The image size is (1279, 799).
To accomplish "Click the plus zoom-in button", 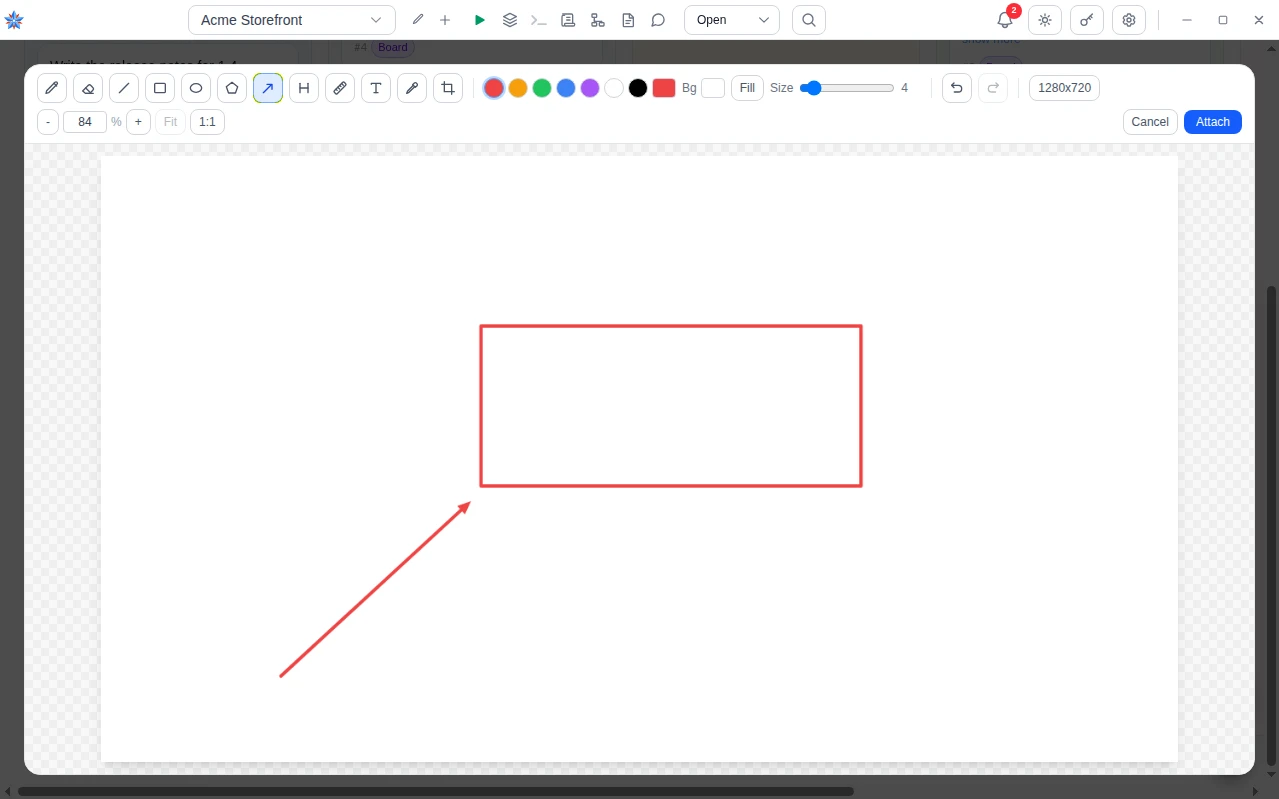I will pyautogui.click(x=138, y=122).
